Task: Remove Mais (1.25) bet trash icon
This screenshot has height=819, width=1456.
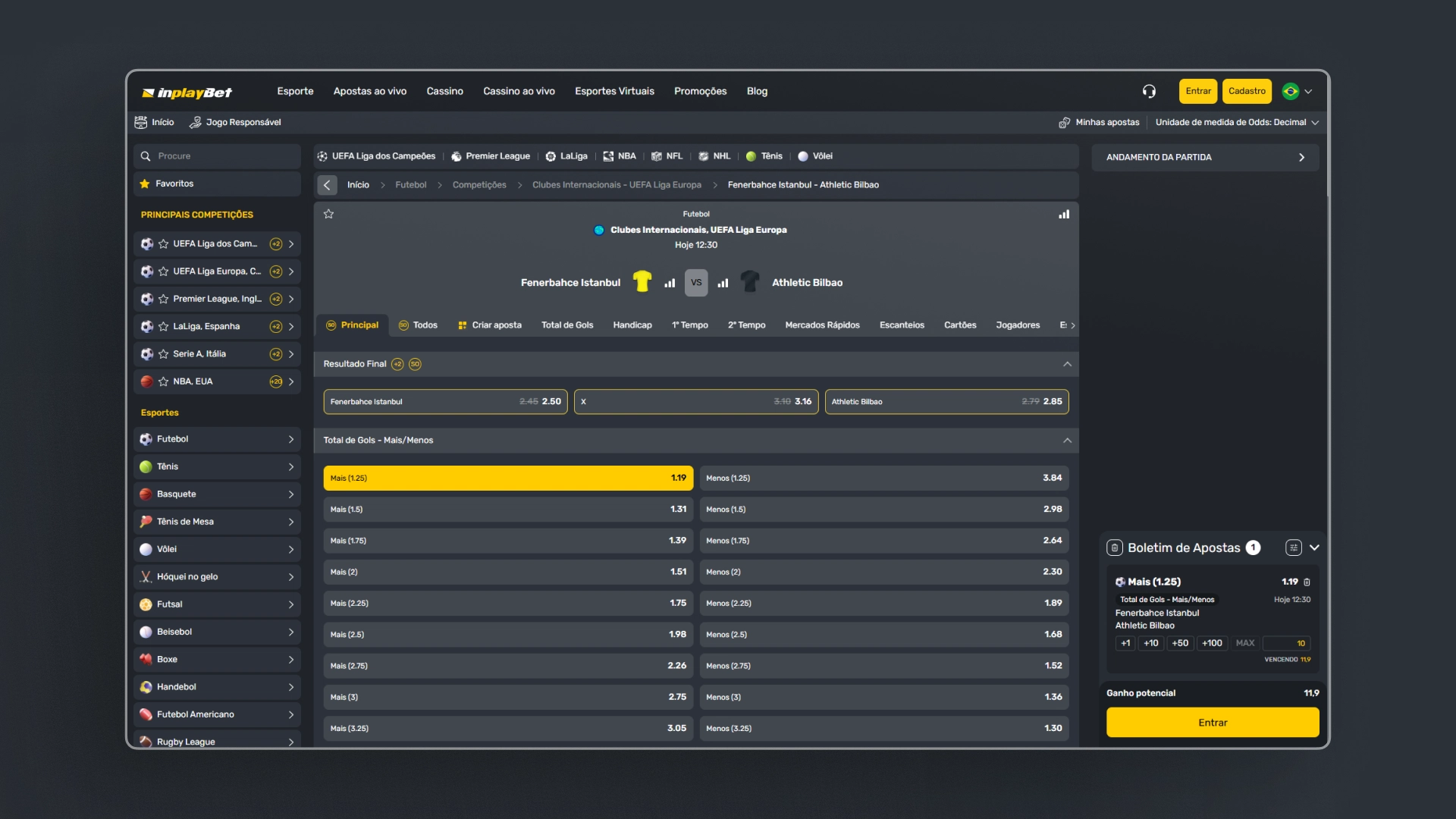Action: point(1307,582)
